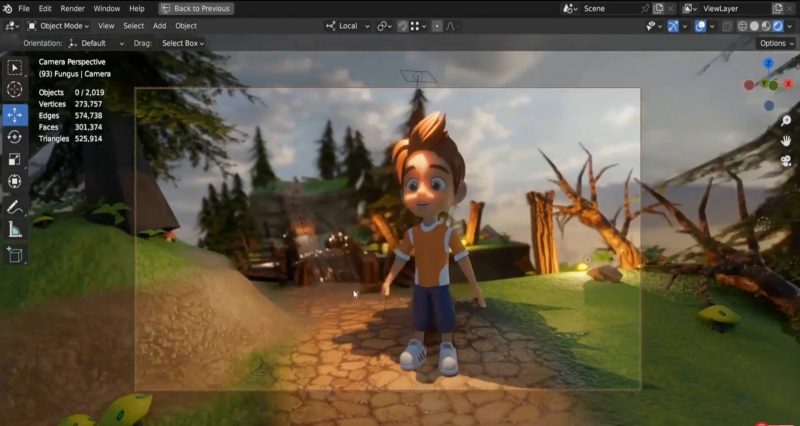This screenshot has height=426, width=800.
Task: Open the Help menu
Action: pyautogui.click(x=137, y=9)
